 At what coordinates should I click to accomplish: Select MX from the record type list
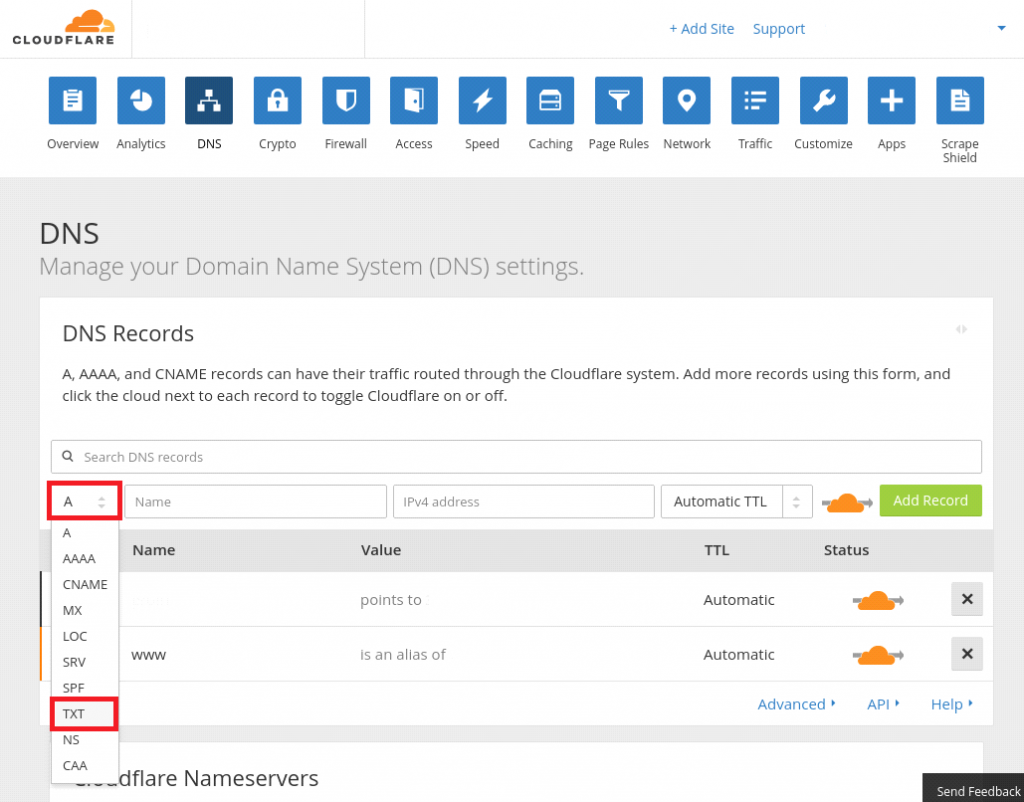click(x=85, y=610)
